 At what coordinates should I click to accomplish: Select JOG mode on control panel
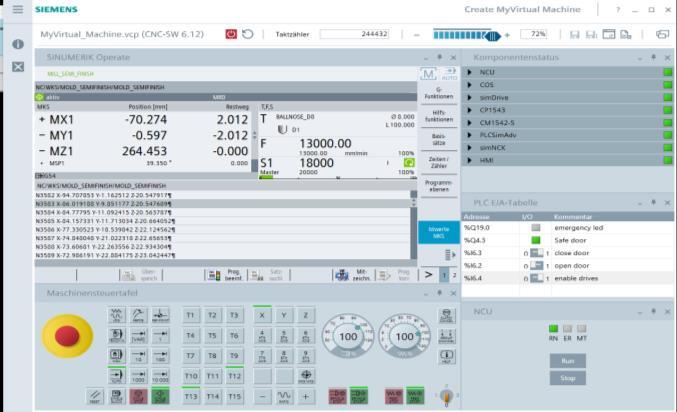tap(117, 315)
